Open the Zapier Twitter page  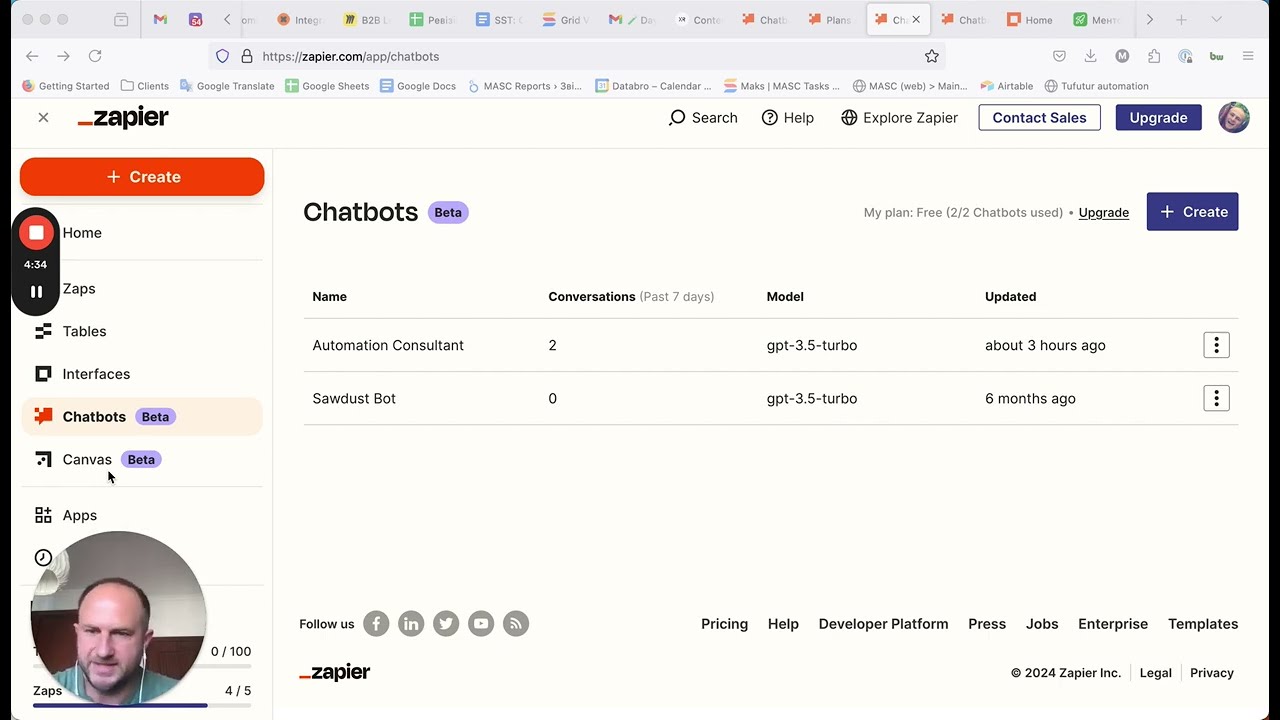446,624
